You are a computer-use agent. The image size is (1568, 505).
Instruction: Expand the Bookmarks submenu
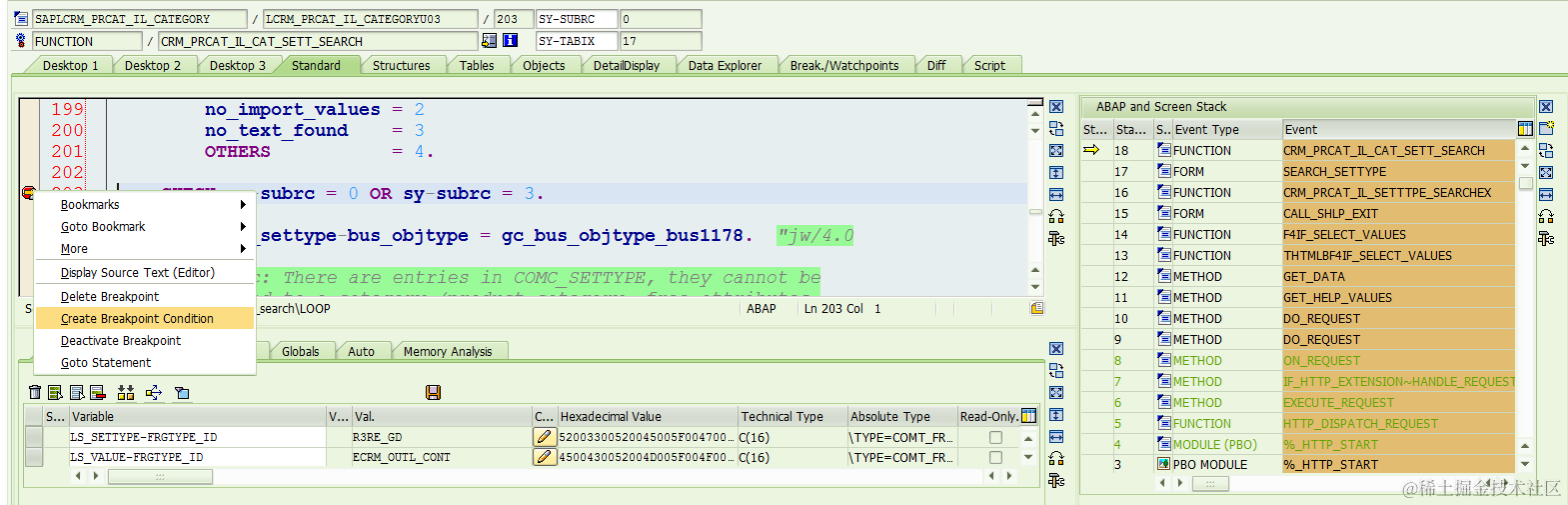(x=146, y=205)
